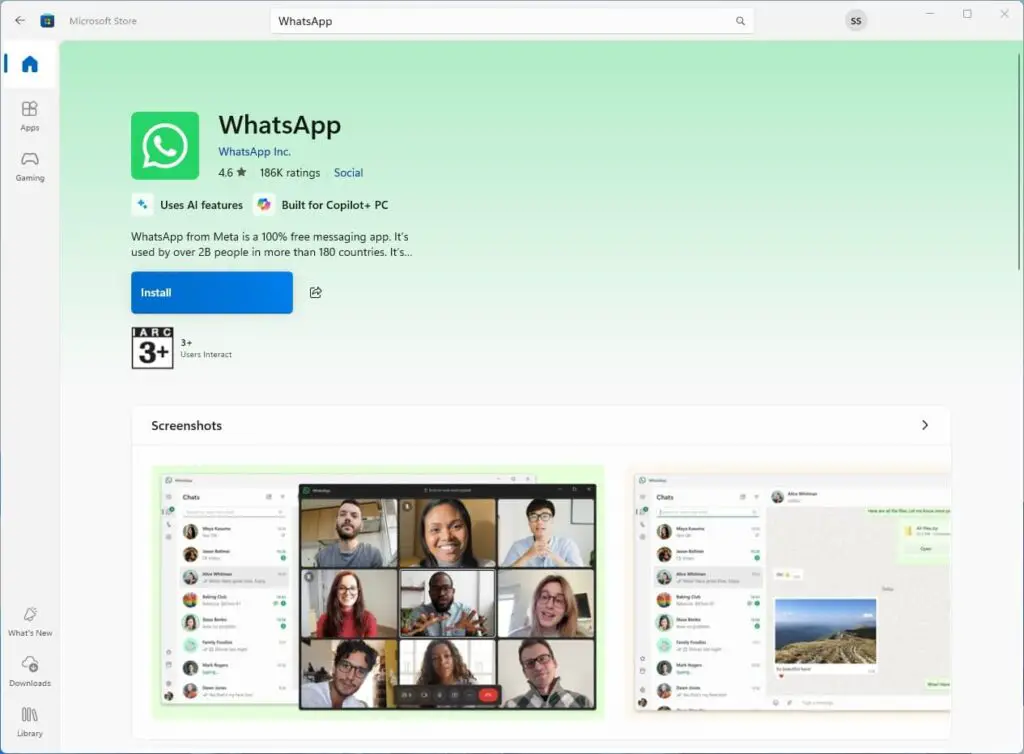The image size is (1024, 754).
Task: Click the search magnifier icon
Action: (x=740, y=20)
